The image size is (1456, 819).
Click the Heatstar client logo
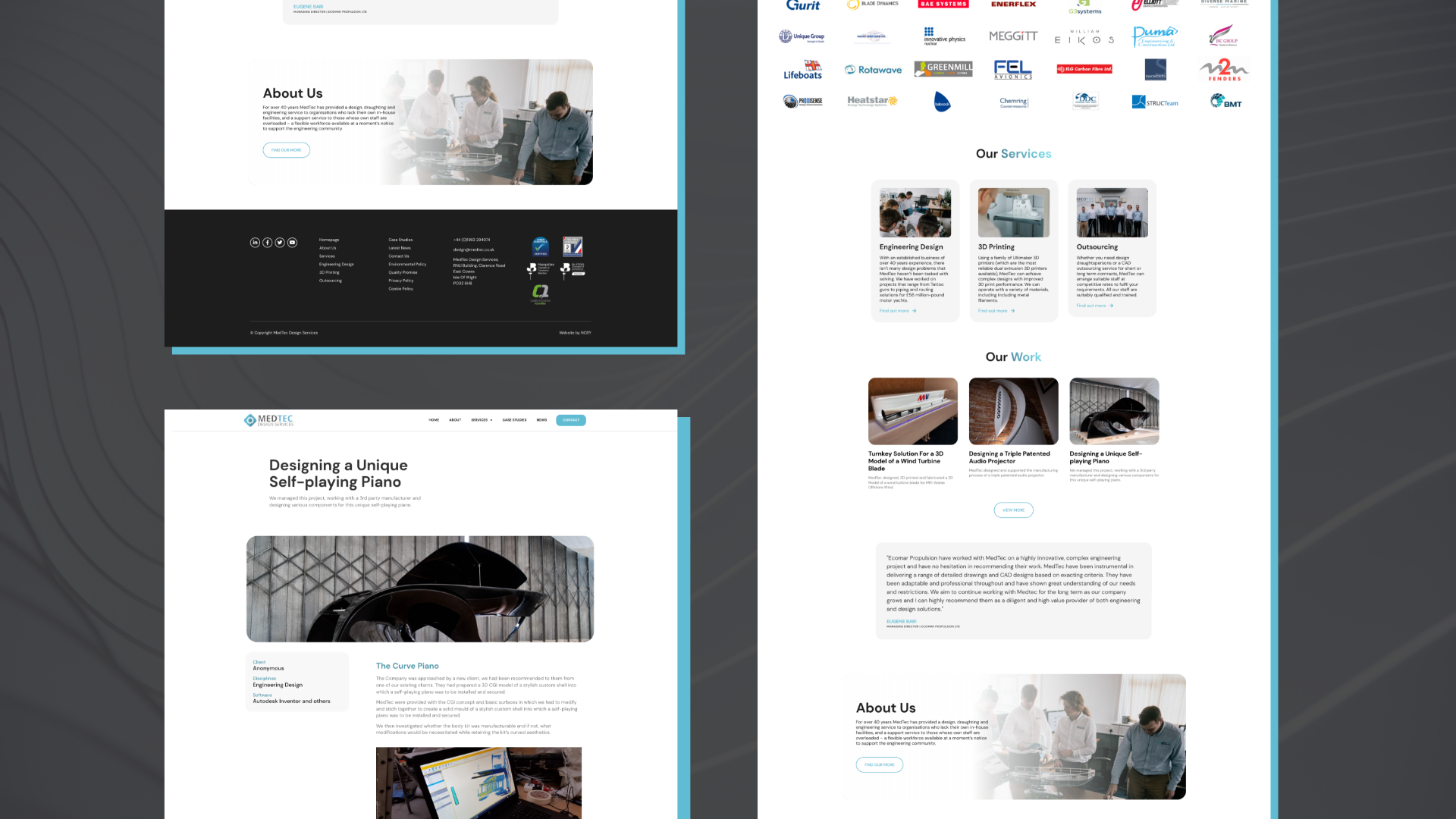[872, 101]
